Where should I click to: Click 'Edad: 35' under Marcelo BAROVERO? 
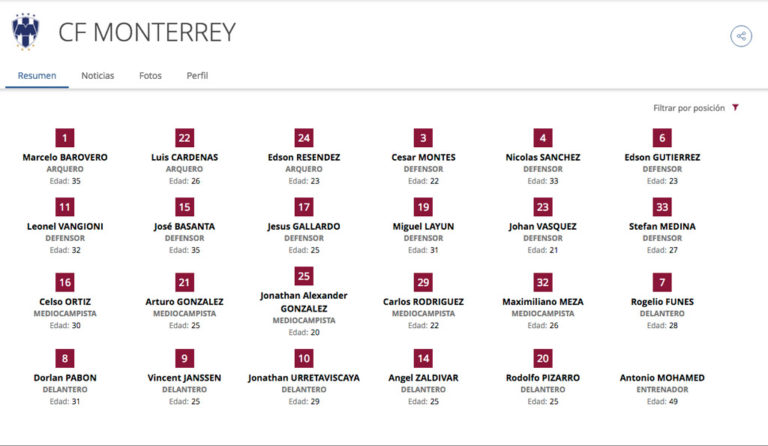coord(65,181)
